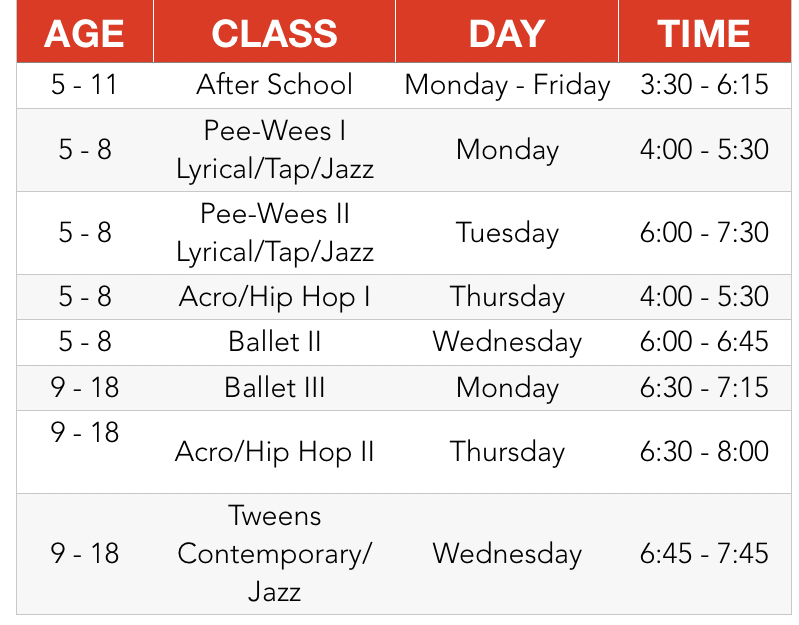Click the AGE column header
This screenshot has width=799, height=625.
coord(85,34)
